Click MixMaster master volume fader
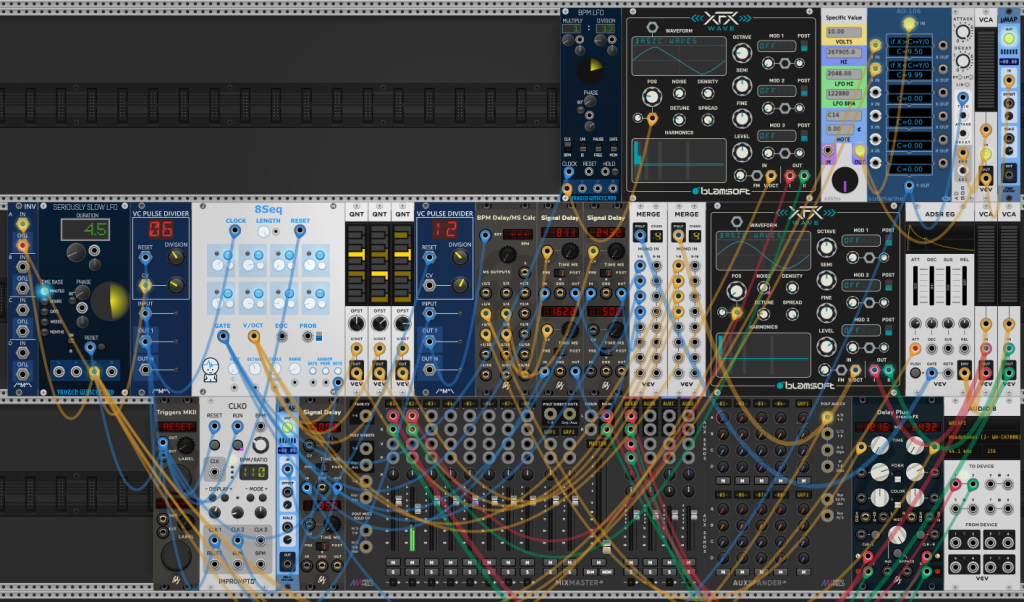The width and height of the screenshot is (1024, 602). [607, 546]
